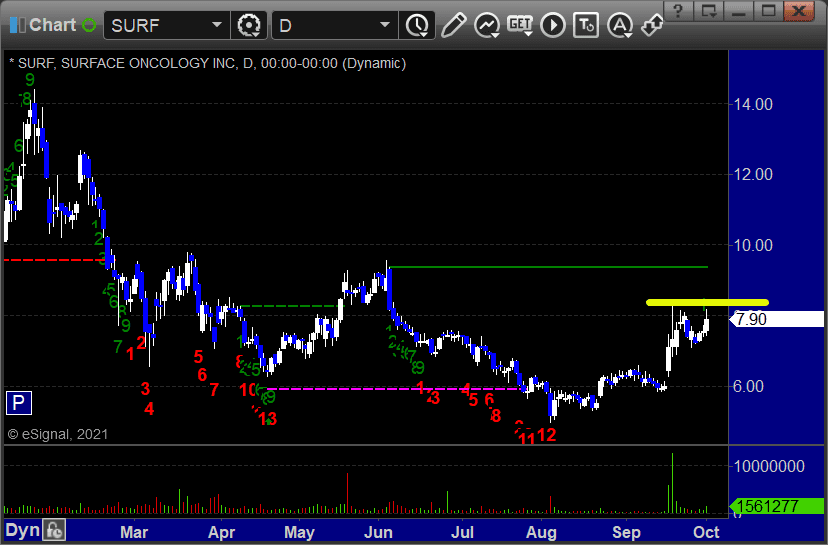Click the red 13 count label near April

coord(268,419)
